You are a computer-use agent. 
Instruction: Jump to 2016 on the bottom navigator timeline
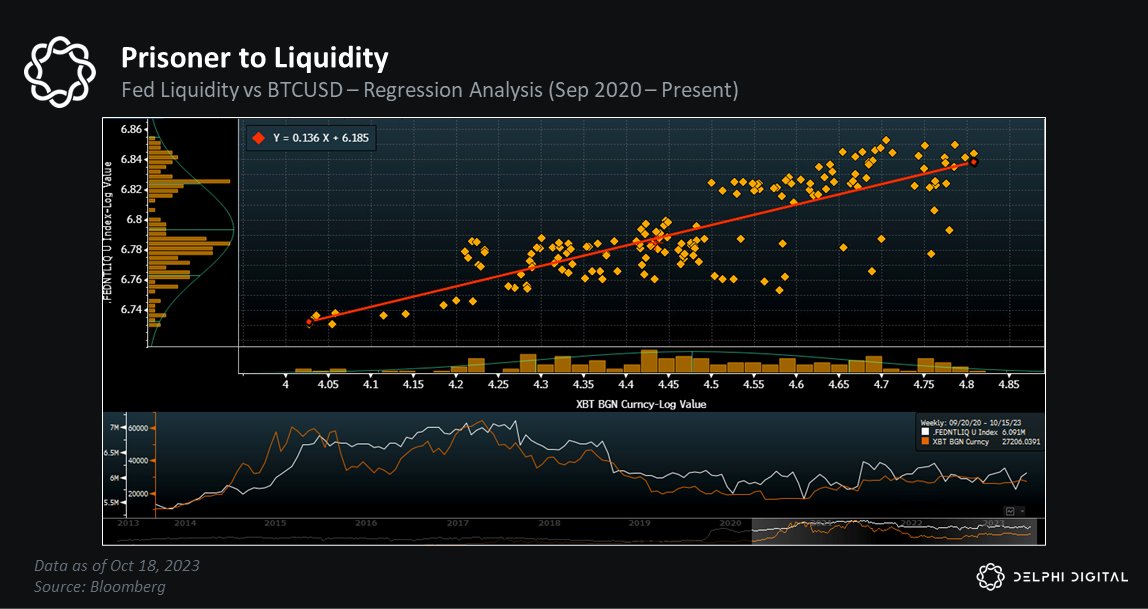pos(365,523)
